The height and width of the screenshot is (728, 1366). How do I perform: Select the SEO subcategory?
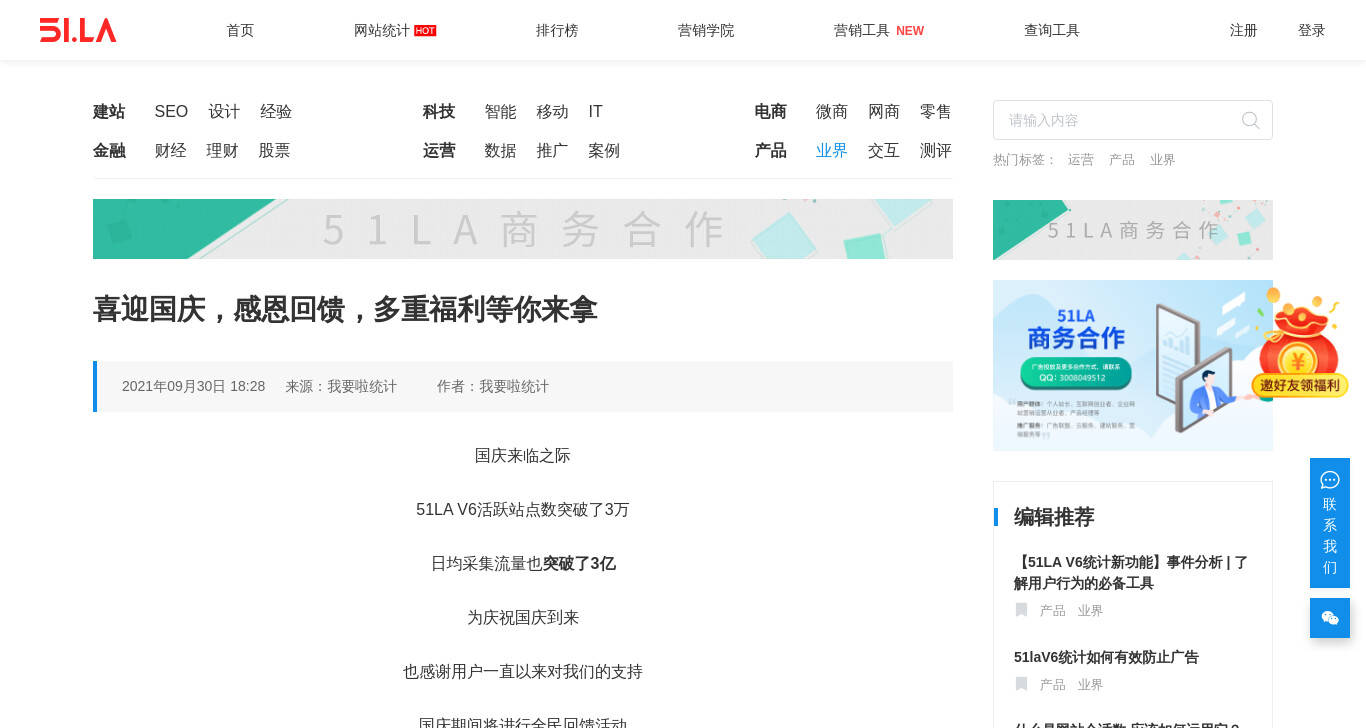coord(171,112)
